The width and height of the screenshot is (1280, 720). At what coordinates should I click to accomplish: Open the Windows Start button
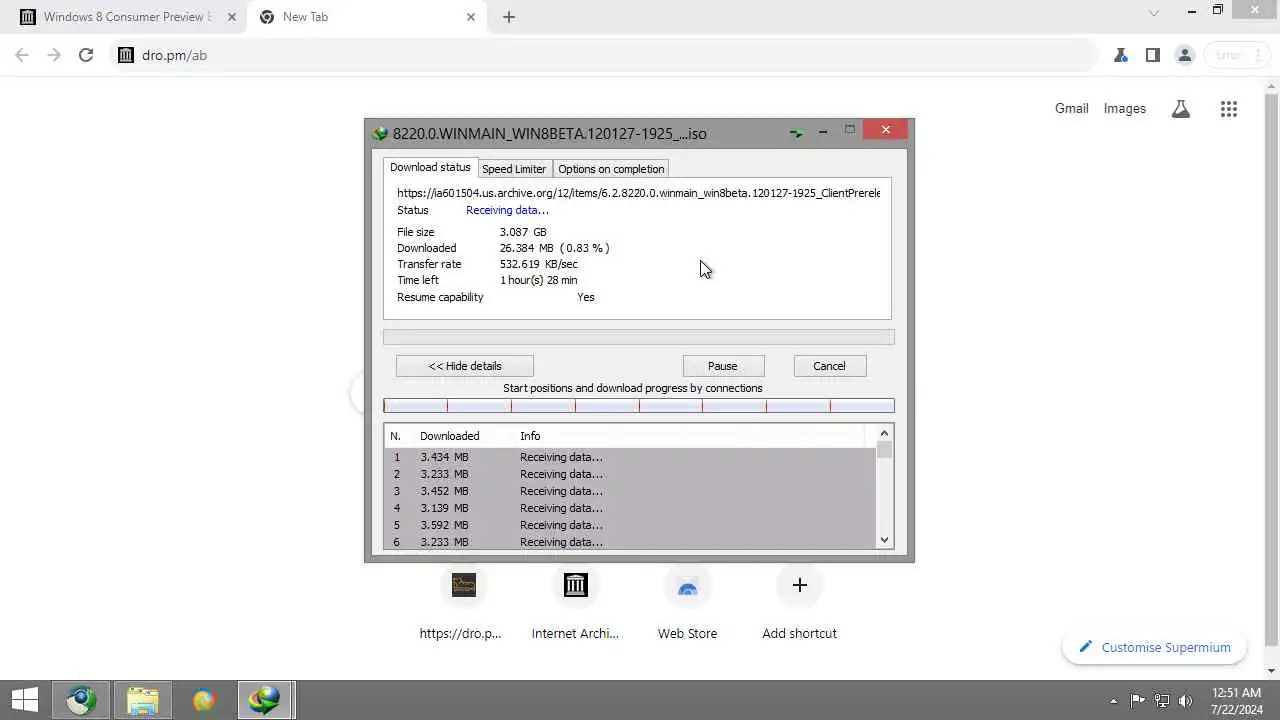pyautogui.click(x=25, y=700)
